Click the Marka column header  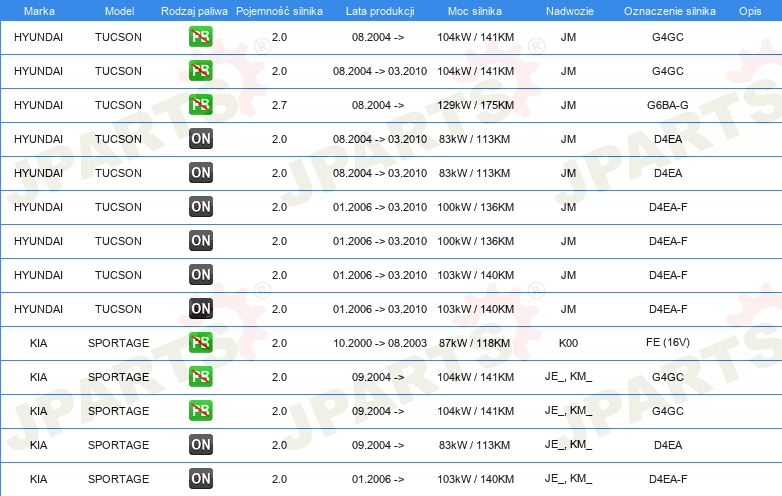point(38,10)
